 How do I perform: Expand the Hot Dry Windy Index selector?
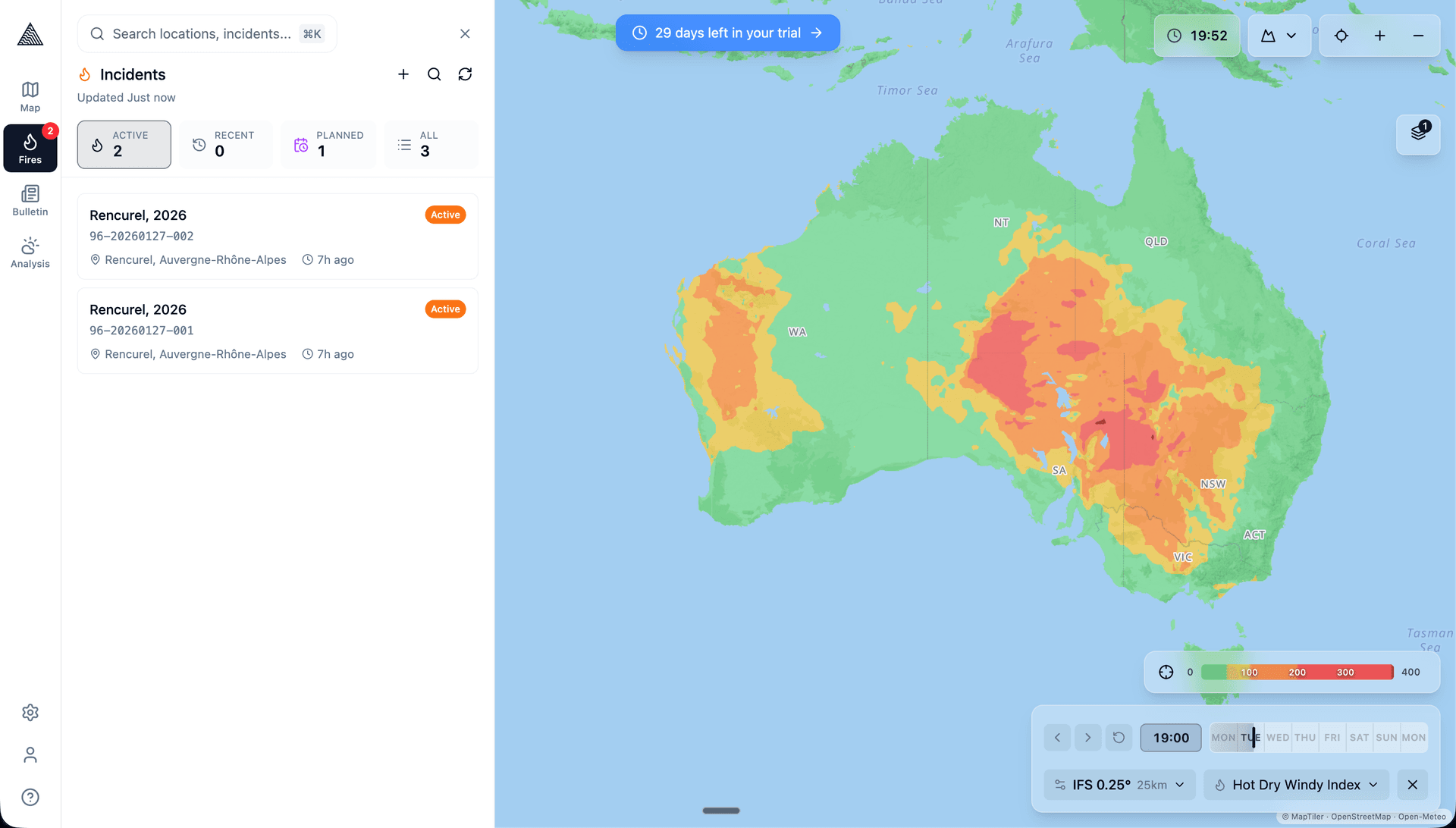(x=1296, y=785)
